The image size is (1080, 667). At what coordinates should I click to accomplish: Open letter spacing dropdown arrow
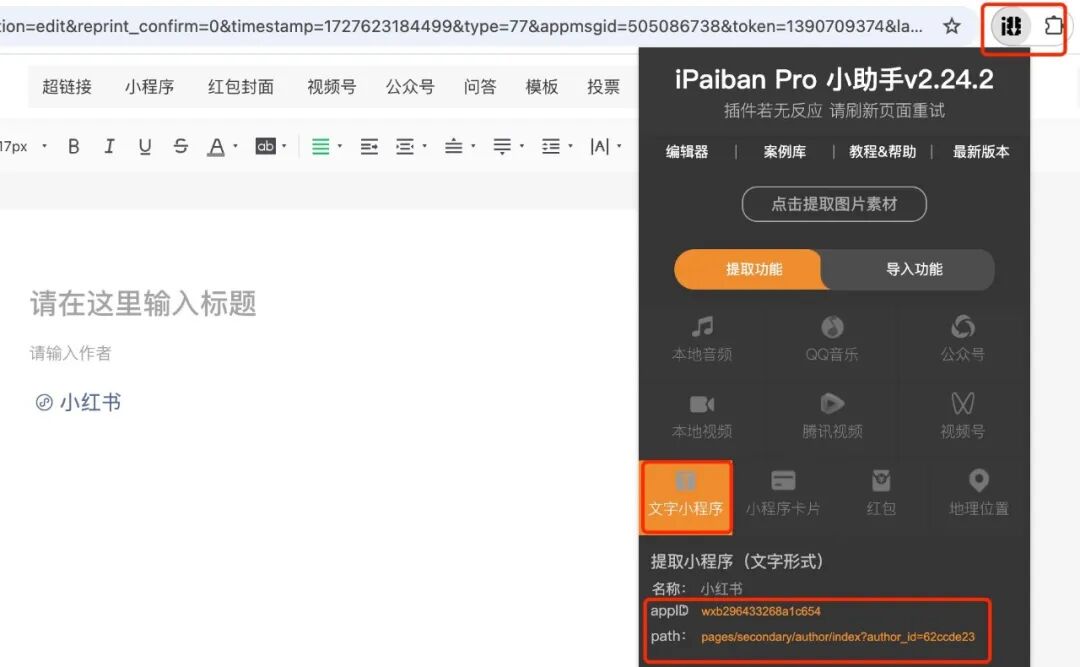click(619, 146)
